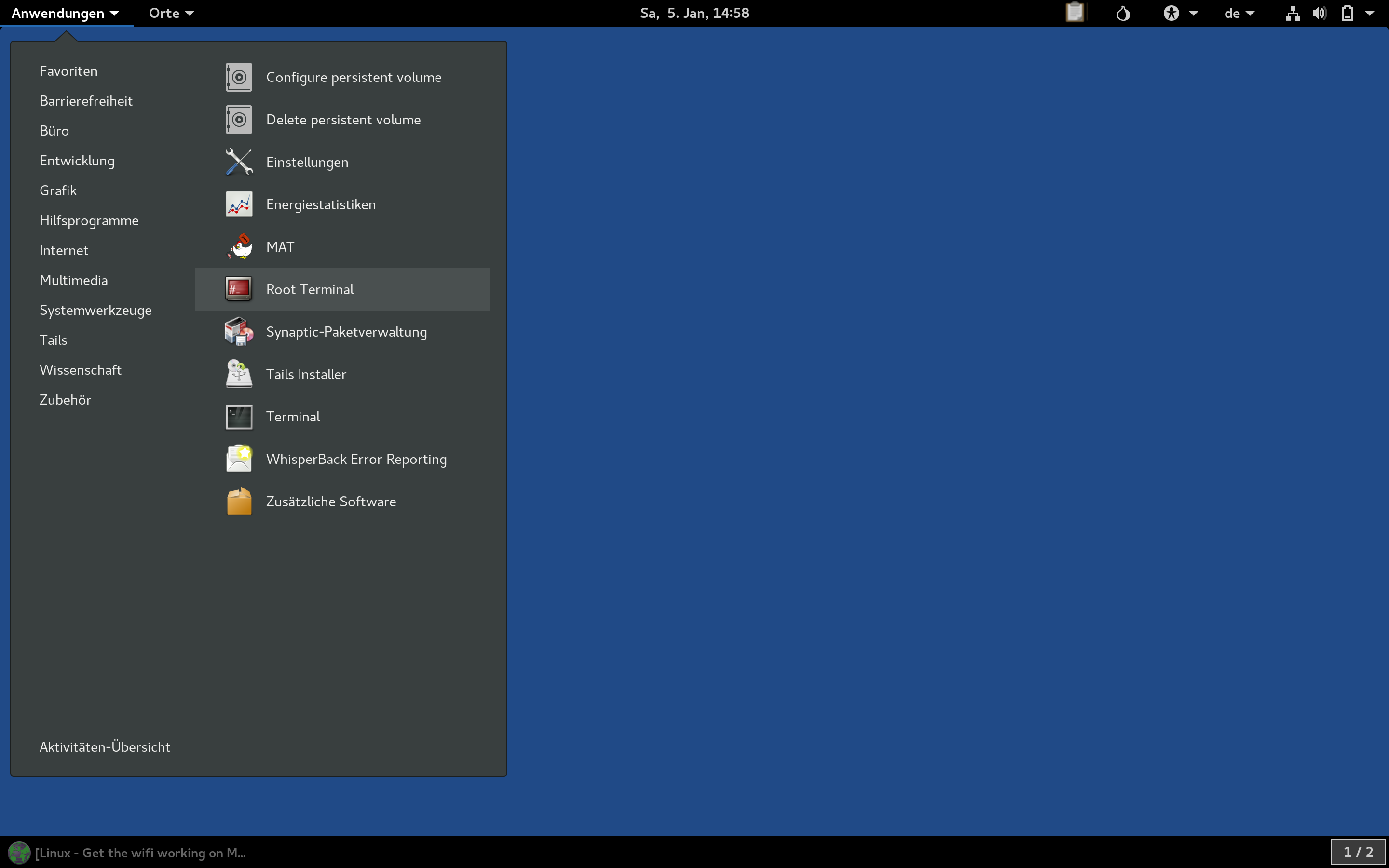Expand the Anwendungen menu arrow
Image resolution: width=1389 pixels, height=868 pixels.
pos(114,13)
